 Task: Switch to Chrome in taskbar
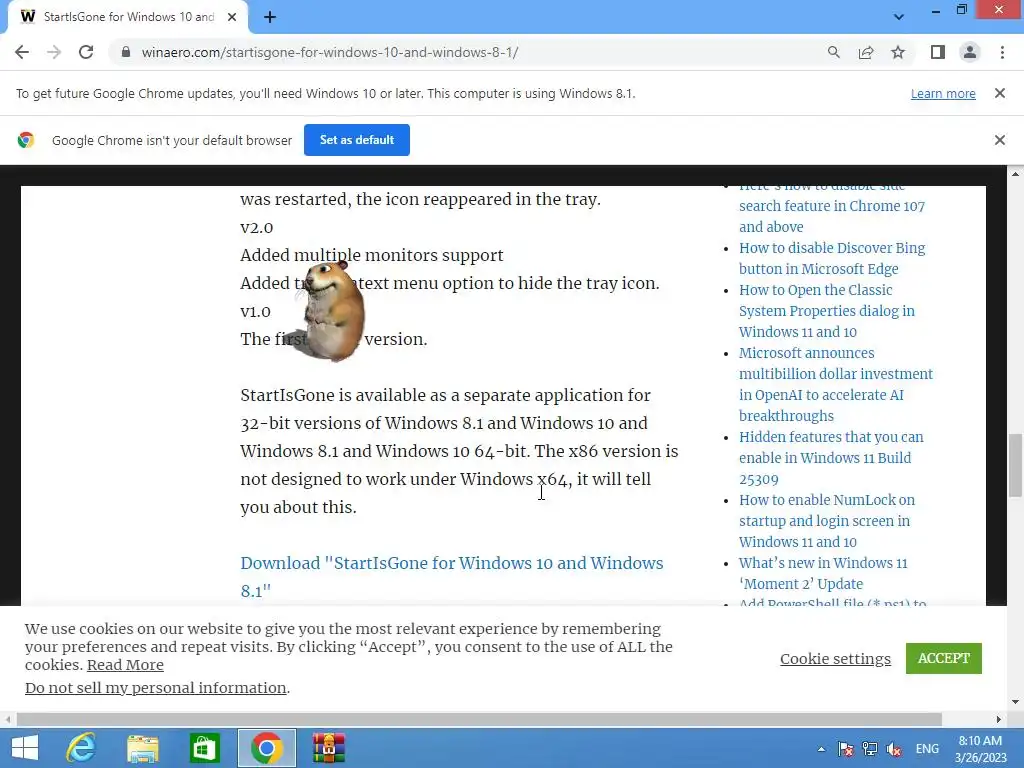pyautogui.click(x=266, y=748)
